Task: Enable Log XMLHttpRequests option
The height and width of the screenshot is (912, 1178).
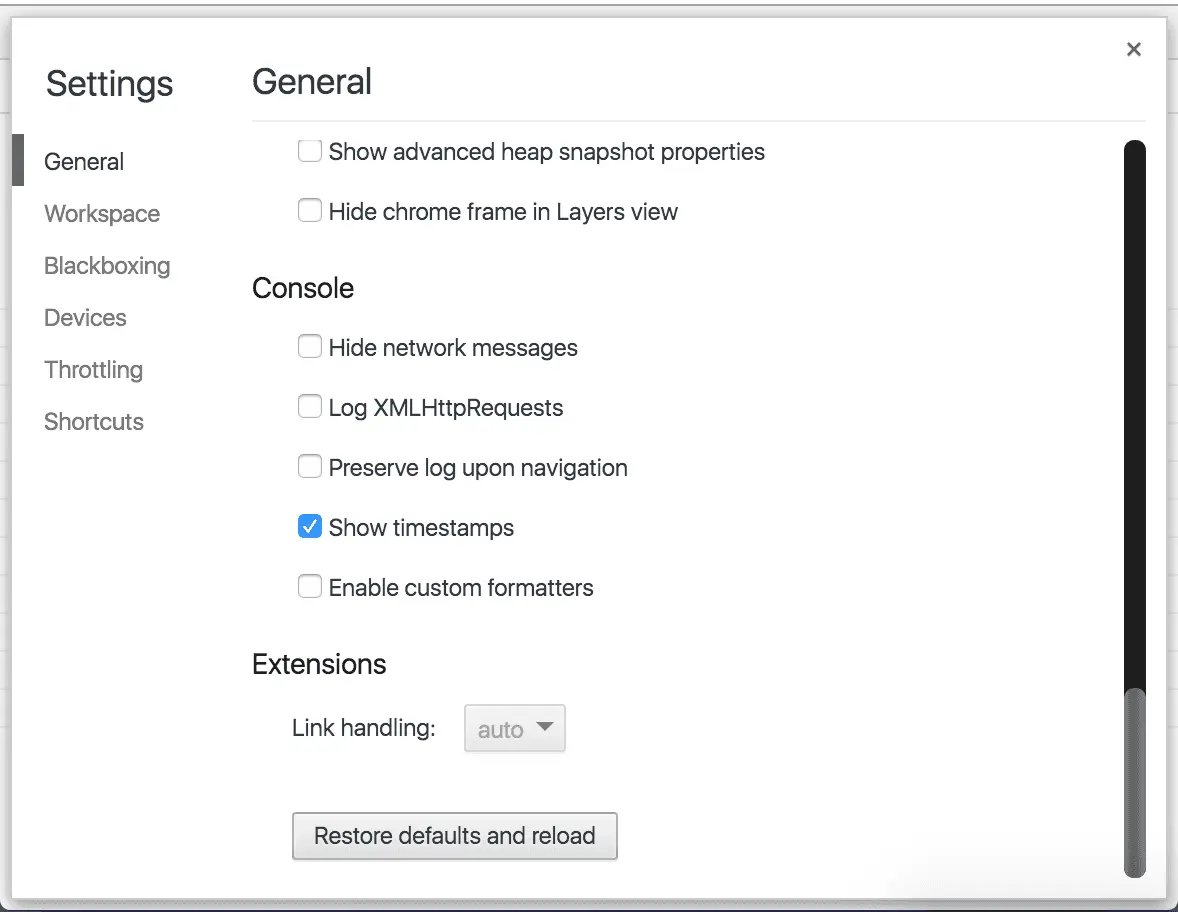Action: pos(310,408)
